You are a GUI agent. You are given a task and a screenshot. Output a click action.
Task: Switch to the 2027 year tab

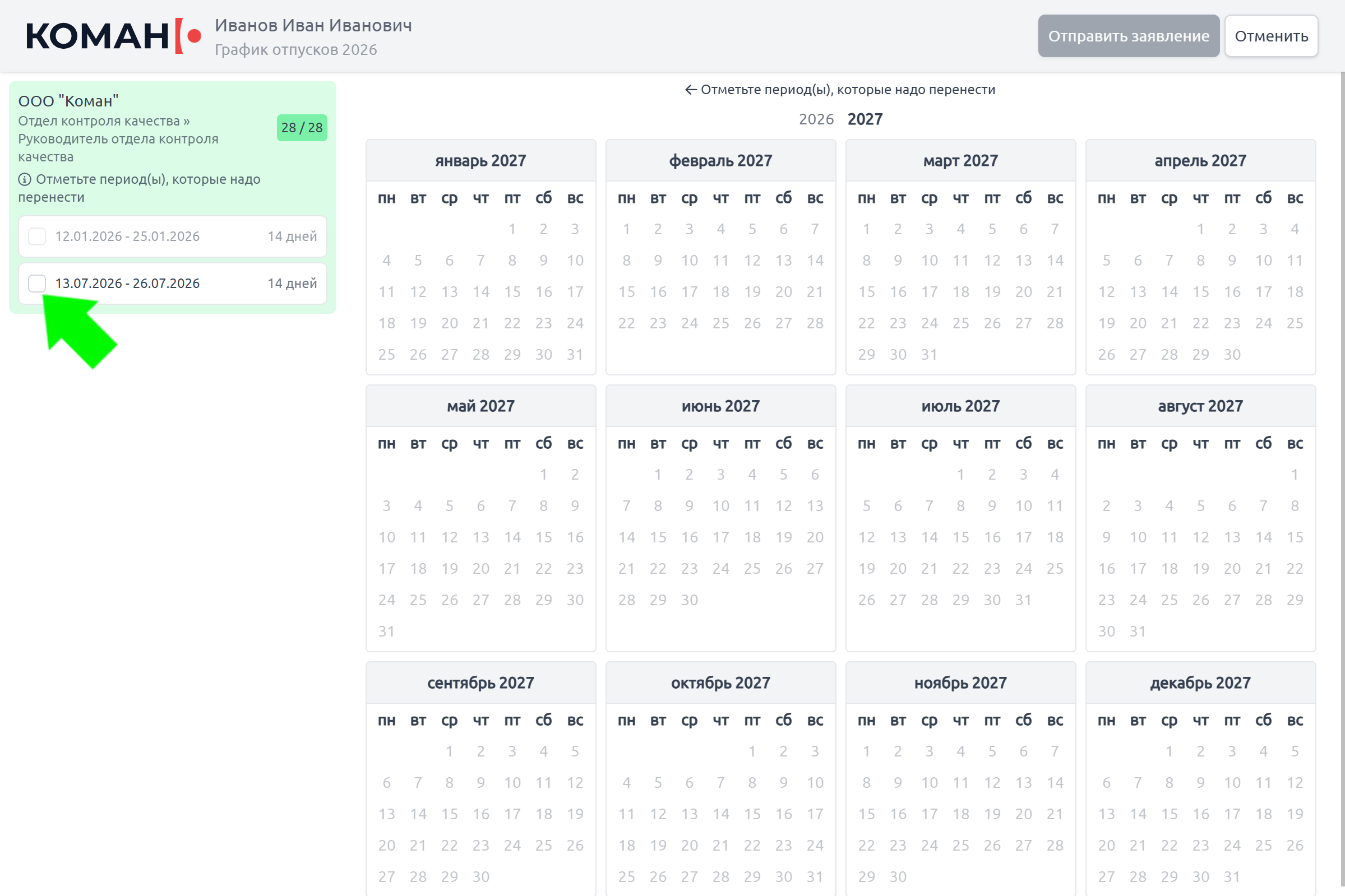[x=865, y=119]
